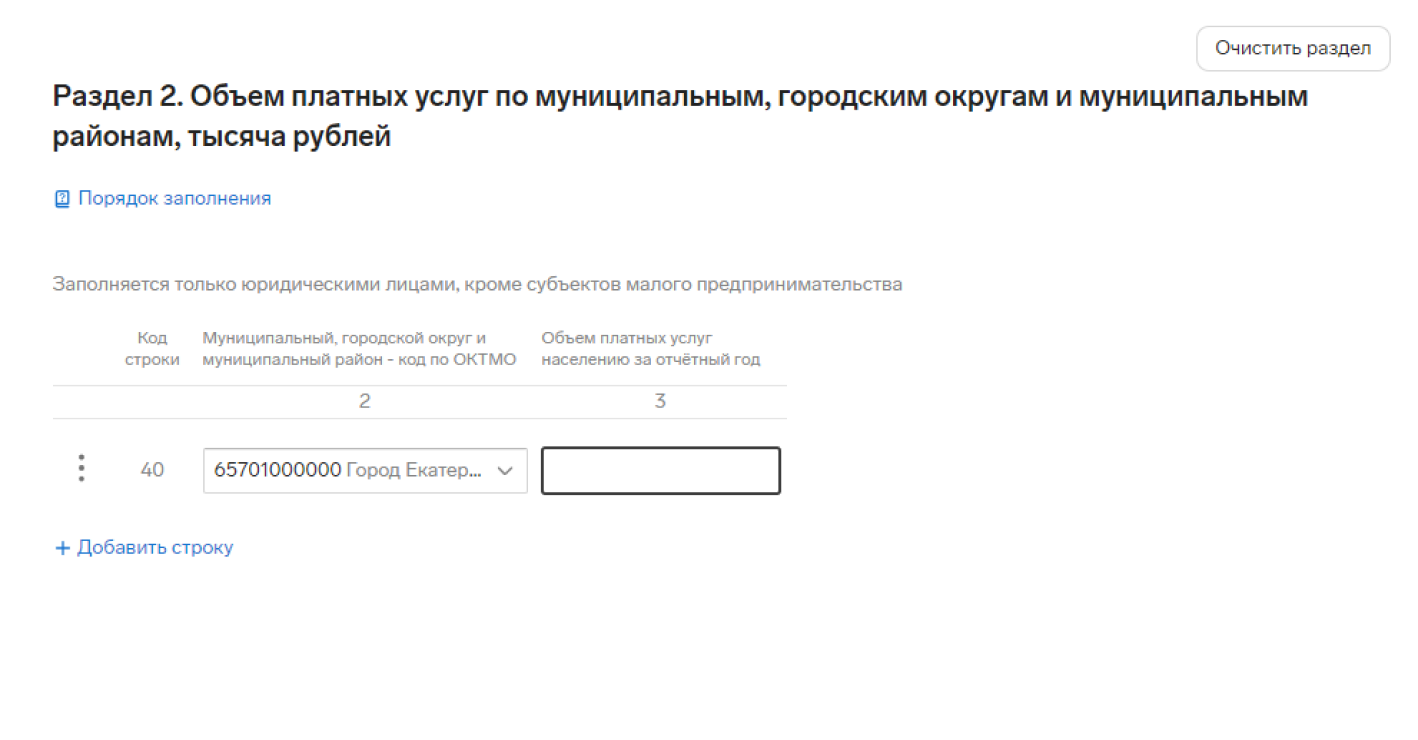Click the Код строки column header

point(152,349)
